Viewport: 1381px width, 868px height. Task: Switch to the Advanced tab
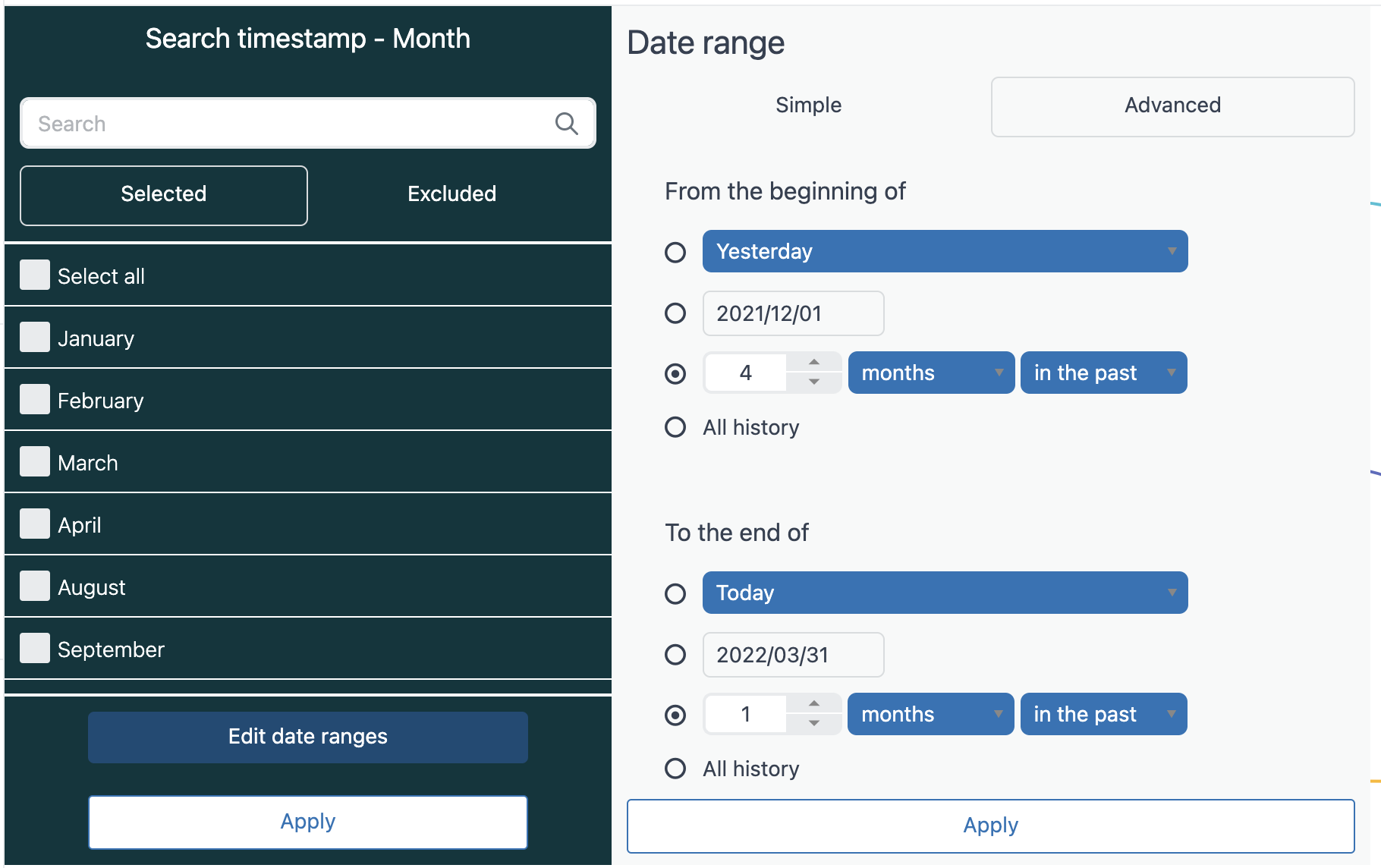tap(1172, 106)
